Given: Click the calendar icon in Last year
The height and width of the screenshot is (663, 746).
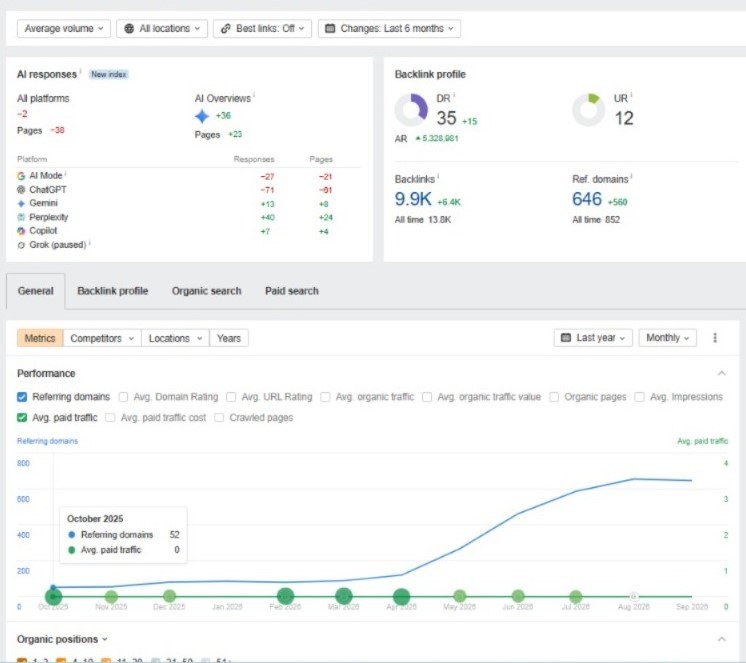Looking at the screenshot, I should point(566,338).
